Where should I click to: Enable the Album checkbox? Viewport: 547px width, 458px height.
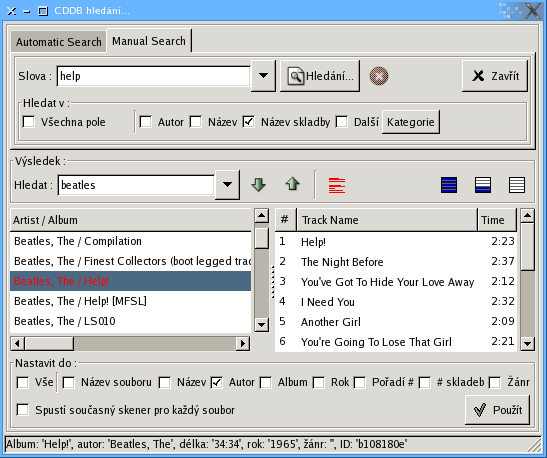click(265, 382)
